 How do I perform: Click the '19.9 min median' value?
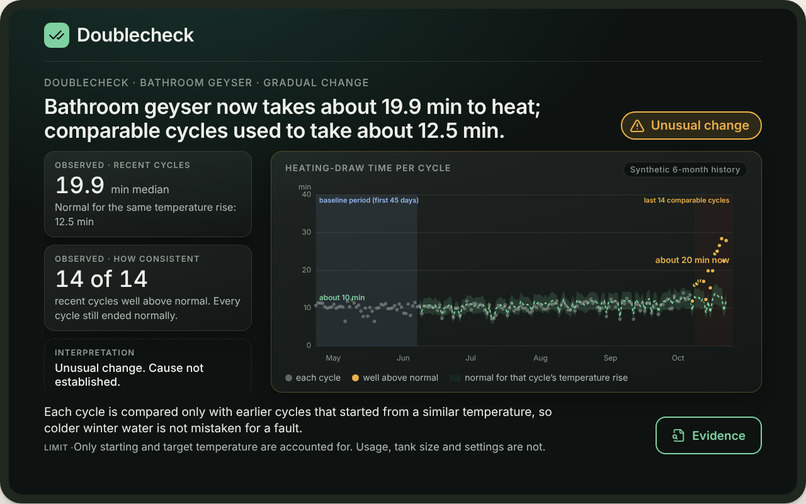[112, 186]
